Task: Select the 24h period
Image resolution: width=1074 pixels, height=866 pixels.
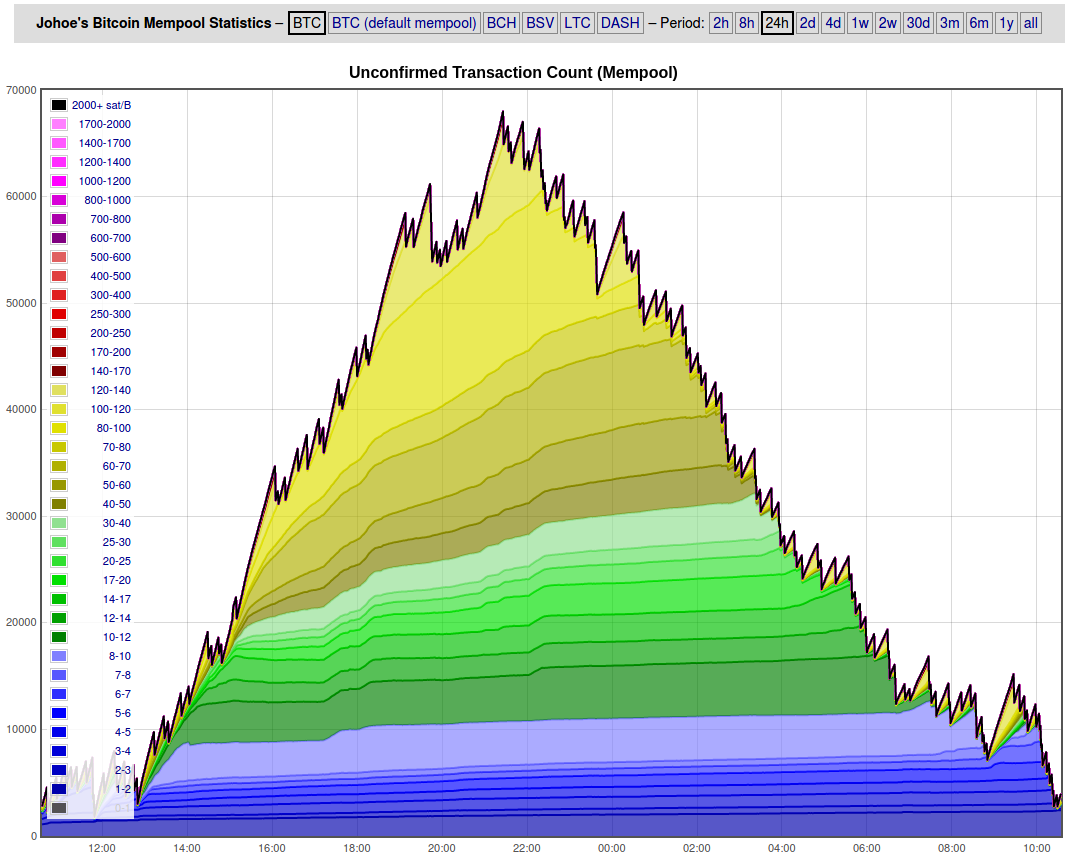Action: tap(777, 23)
